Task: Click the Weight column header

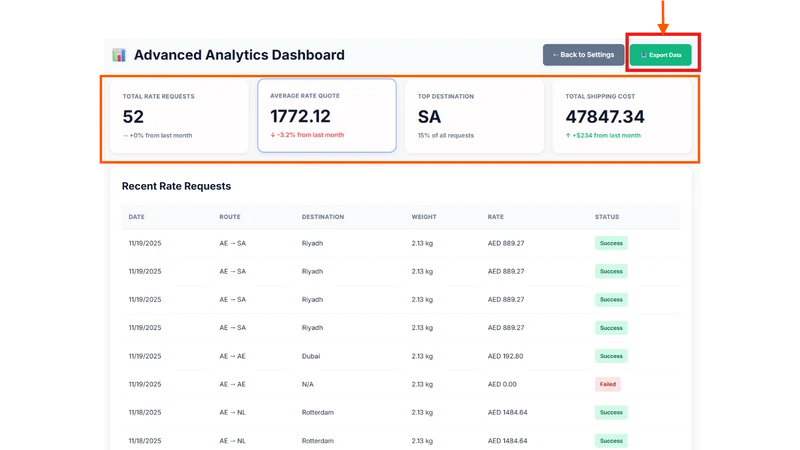Action: 424,217
